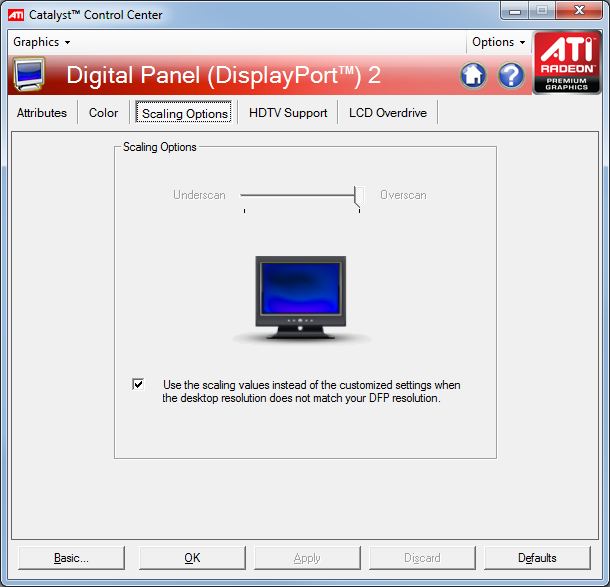The image size is (610, 587).
Task: Click the ATI Radeon Premium Graphics logo
Action: coord(567,63)
